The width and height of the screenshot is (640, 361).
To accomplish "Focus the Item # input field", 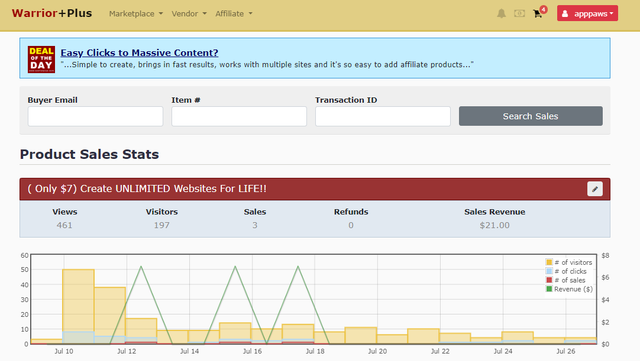I will click(x=239, y=116).
